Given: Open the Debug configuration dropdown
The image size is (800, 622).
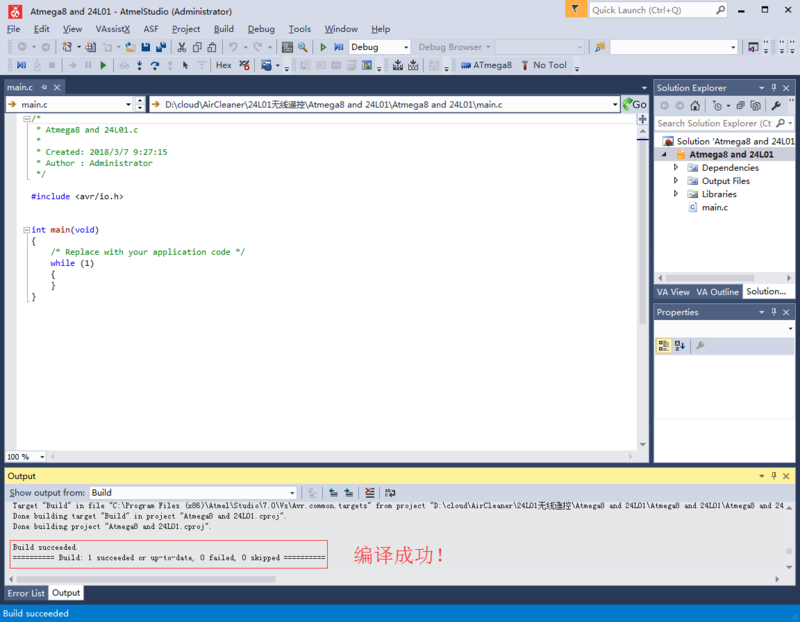Looking at the screenshot, I should 379,47.
